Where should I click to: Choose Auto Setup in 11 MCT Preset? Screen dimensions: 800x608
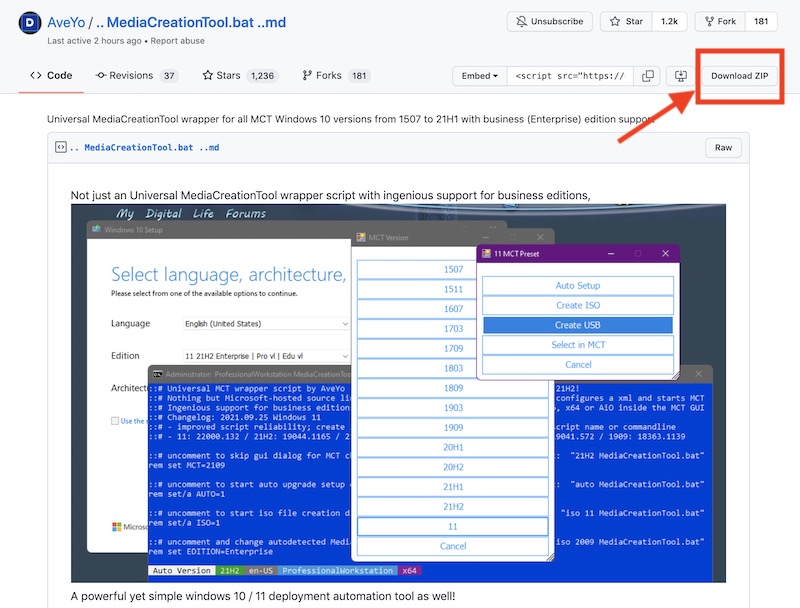(x=578, y=286)
